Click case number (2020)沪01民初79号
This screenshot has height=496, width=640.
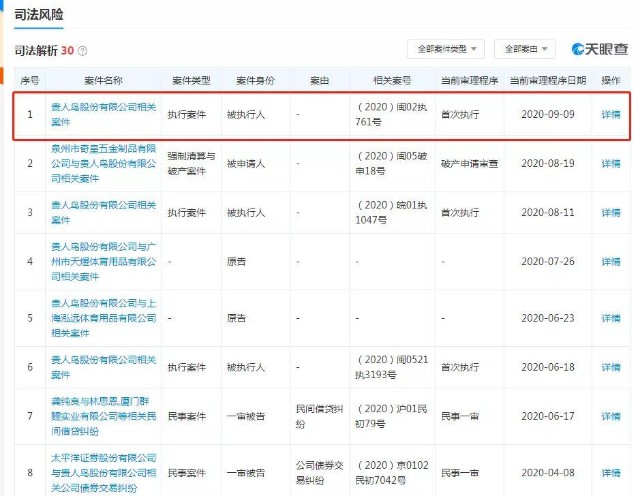pos(391,416)
